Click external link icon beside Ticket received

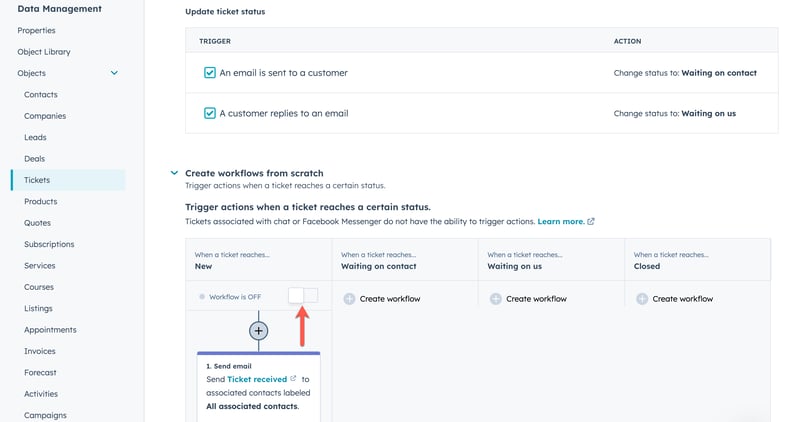tap(293, 379)
